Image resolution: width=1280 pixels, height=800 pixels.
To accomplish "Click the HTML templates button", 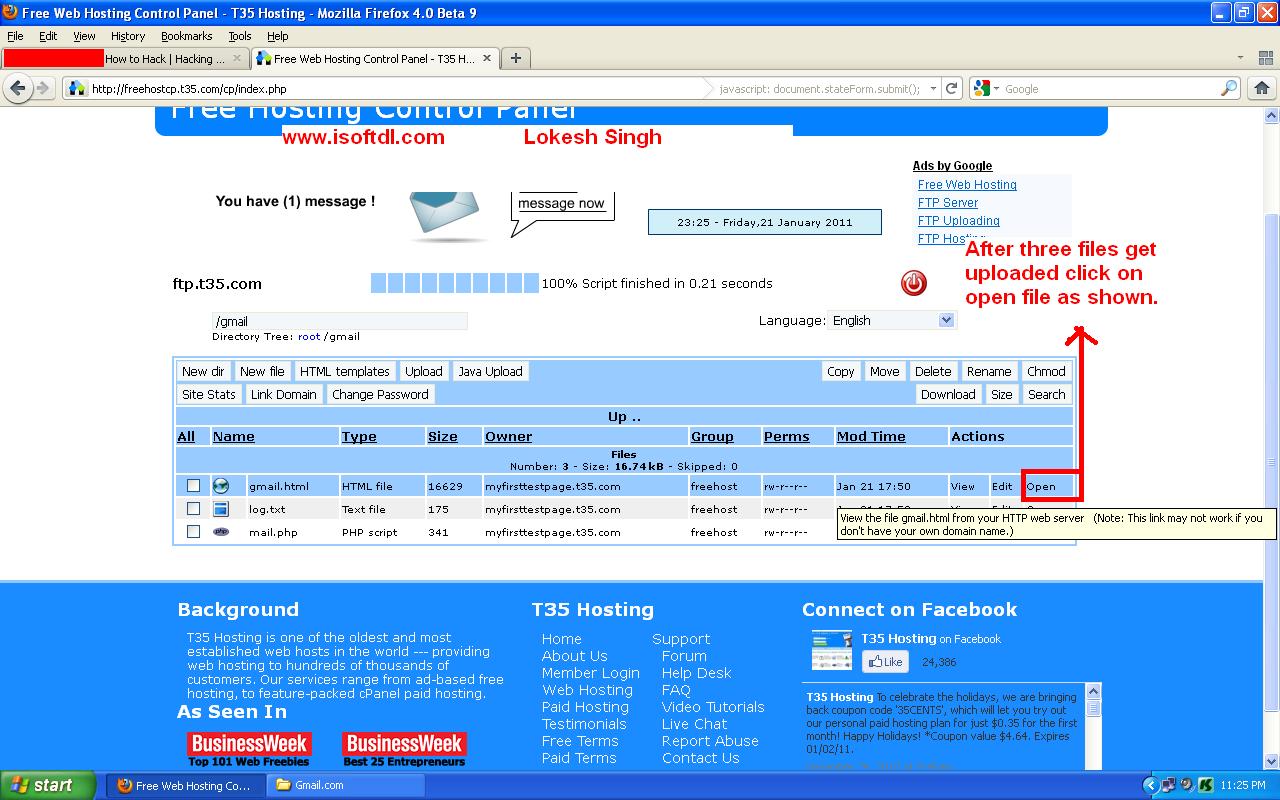I will pos(345,371).
